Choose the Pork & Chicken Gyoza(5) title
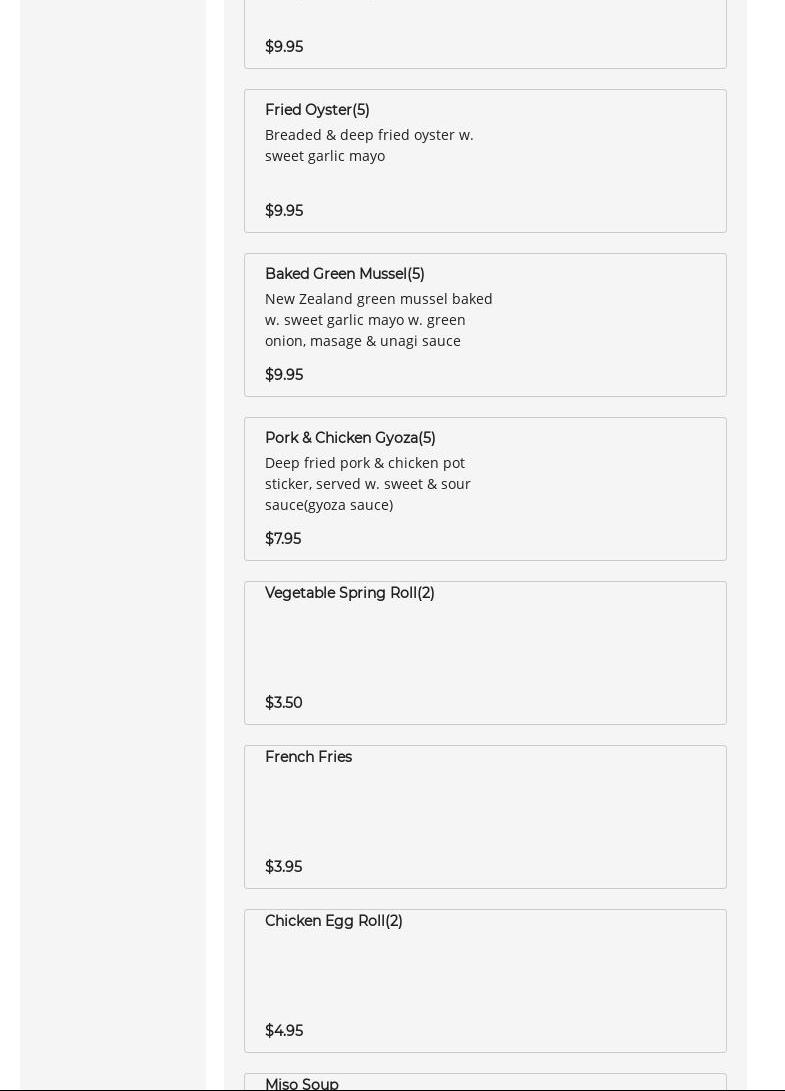 (x=350, y=438)
